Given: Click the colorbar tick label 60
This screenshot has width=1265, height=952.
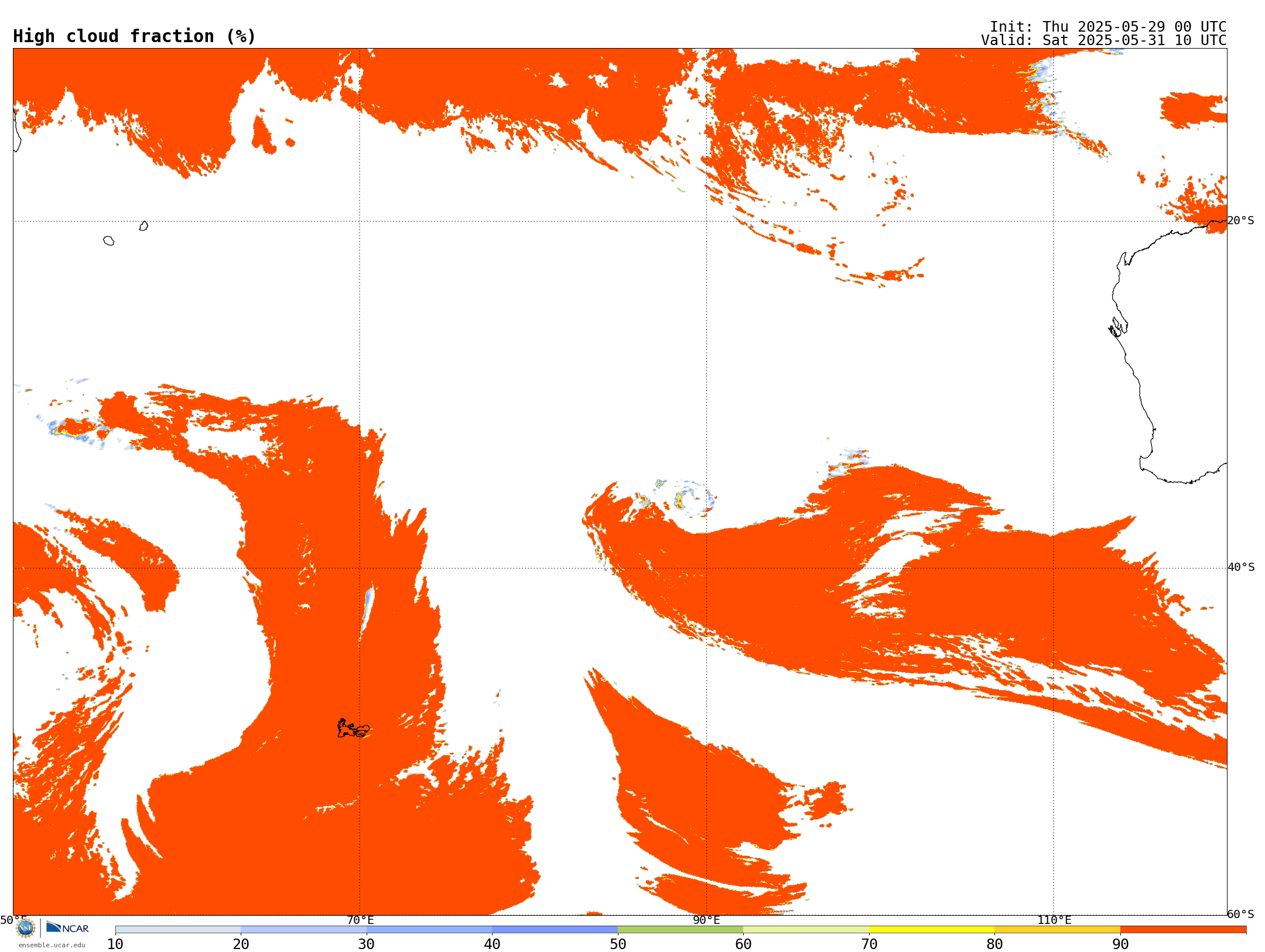Looking at the screenshot, I should (x=743, y=944).
